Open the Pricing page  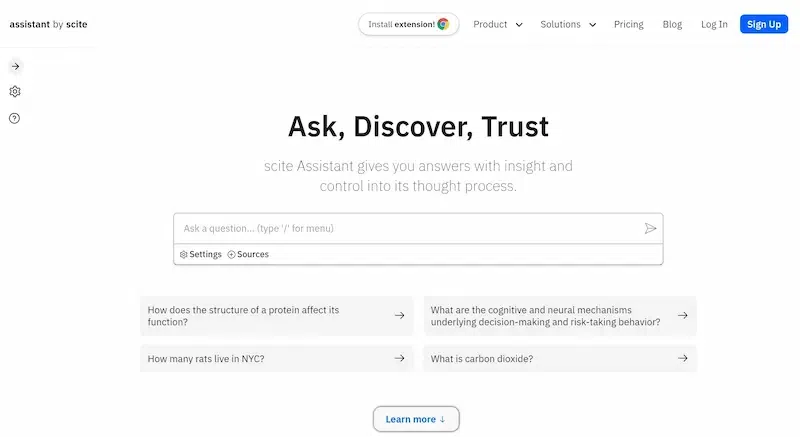pyautogui.click(x=629, y=24)
